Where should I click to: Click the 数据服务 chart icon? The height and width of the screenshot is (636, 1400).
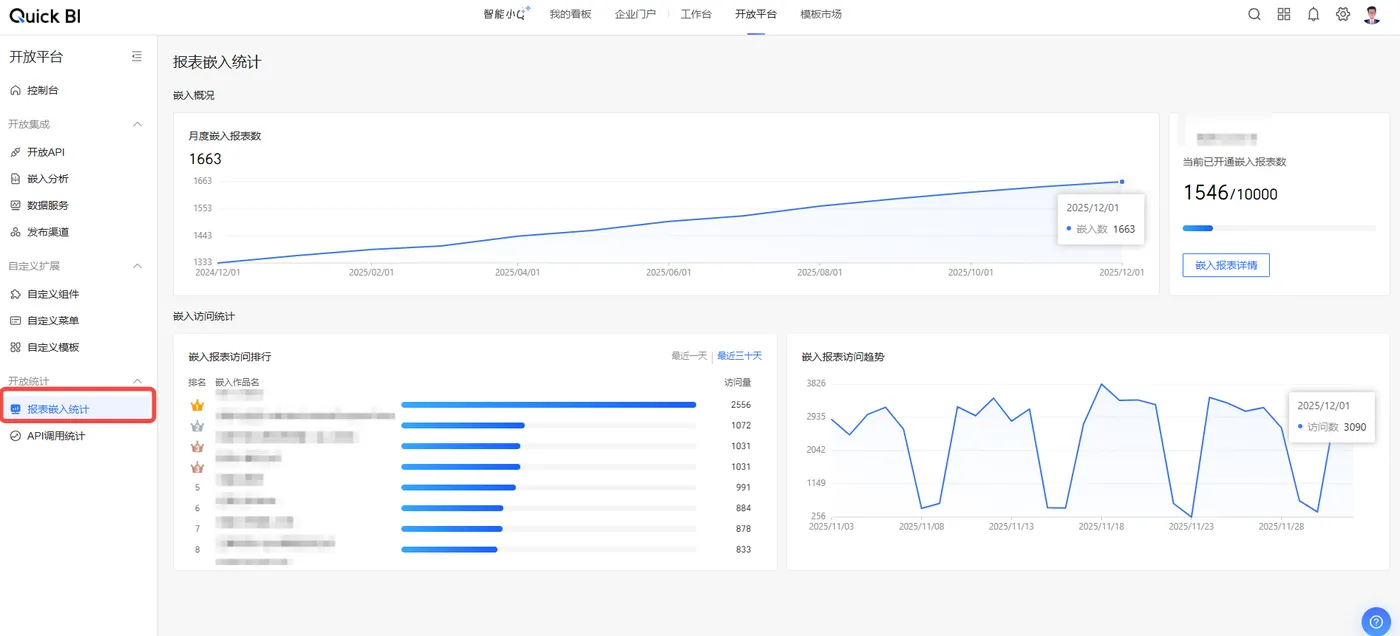15,205
